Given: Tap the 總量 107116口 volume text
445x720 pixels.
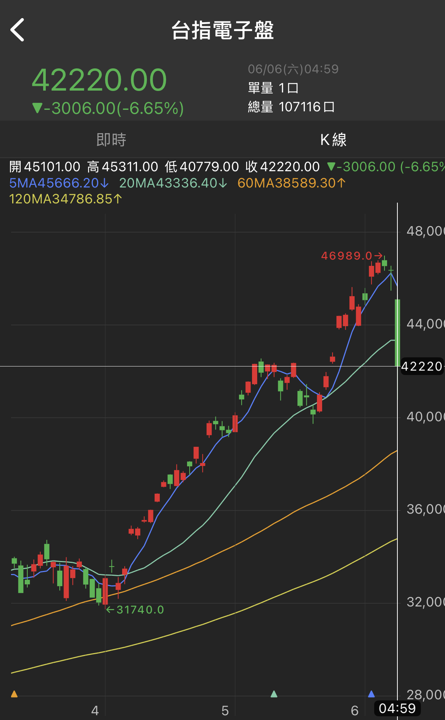Looking at the screenshot, I should [291, 107].
